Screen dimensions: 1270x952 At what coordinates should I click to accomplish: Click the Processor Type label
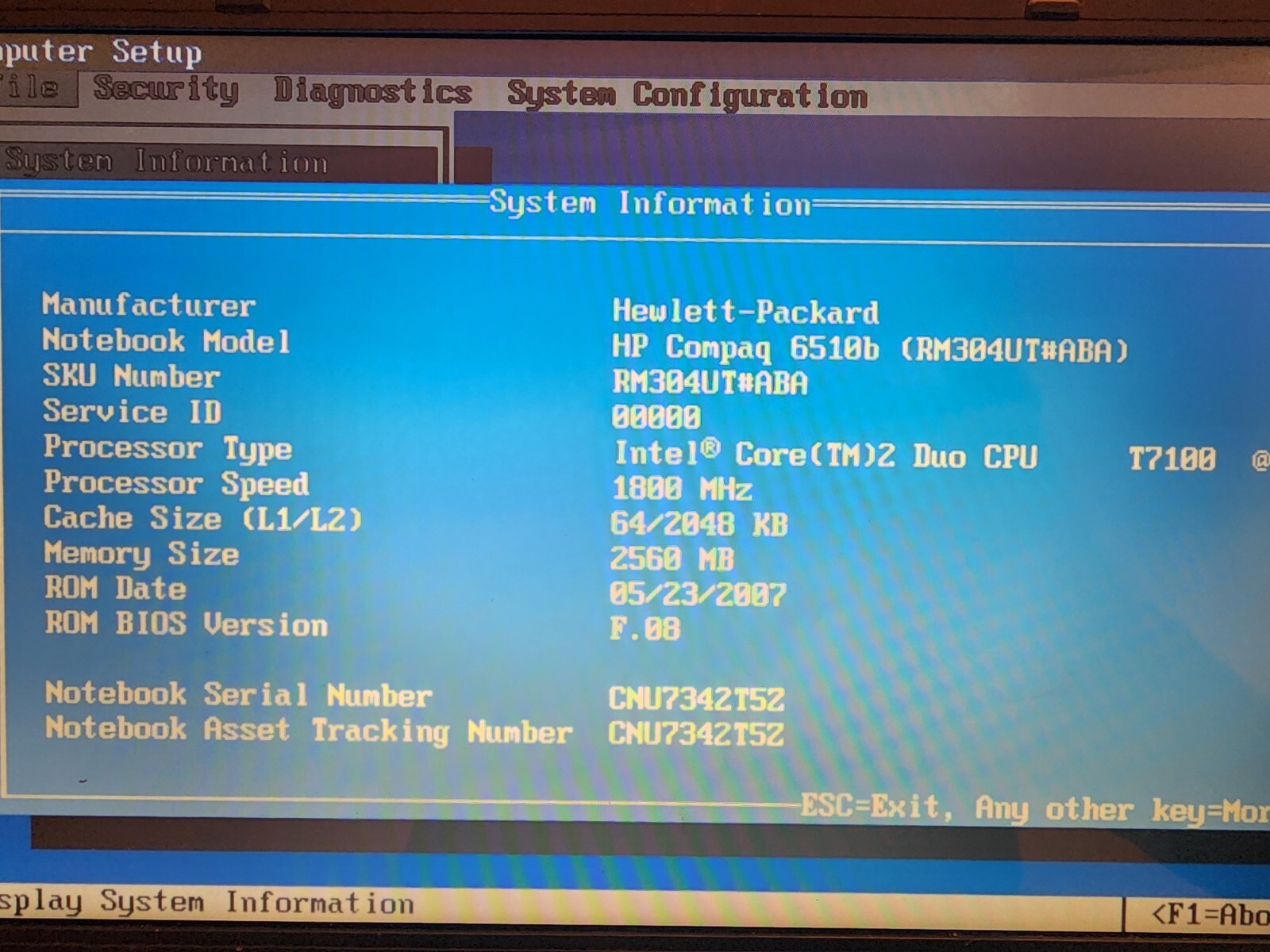click(x=167, y=447)
